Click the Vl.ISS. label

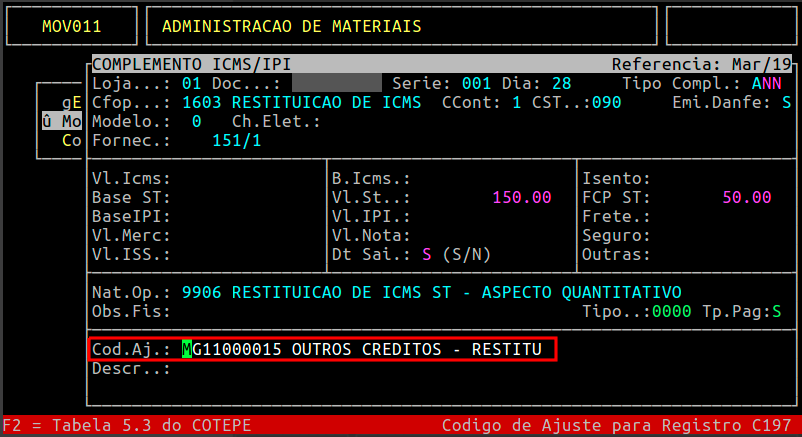[x=131, y=254]
